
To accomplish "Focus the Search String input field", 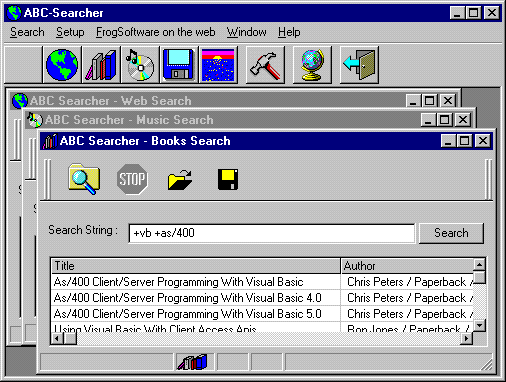I will point(272,233).
